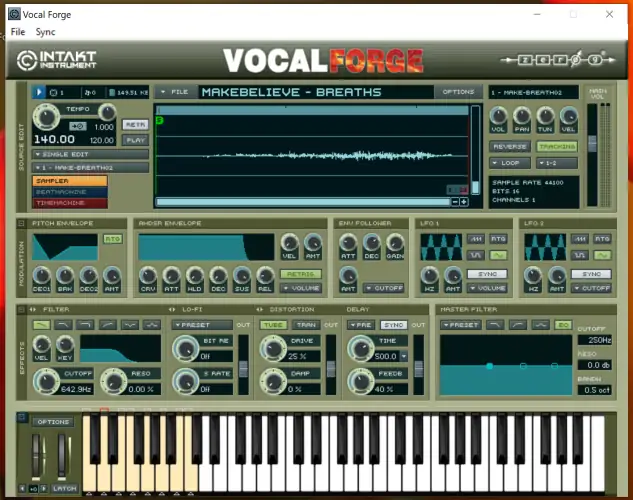
Task: Choose the square waveform icon in LFO 2
Action: [580, 255]
